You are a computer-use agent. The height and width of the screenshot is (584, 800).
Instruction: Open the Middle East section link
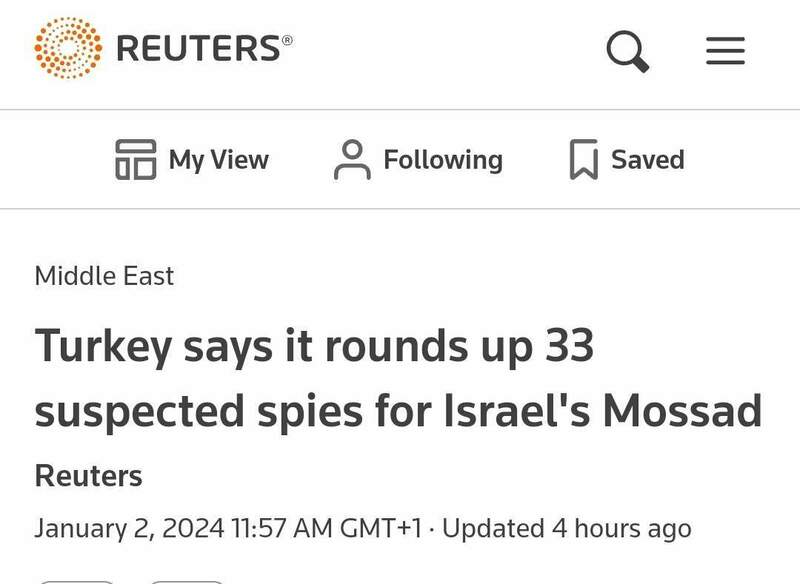coord(104,276)
